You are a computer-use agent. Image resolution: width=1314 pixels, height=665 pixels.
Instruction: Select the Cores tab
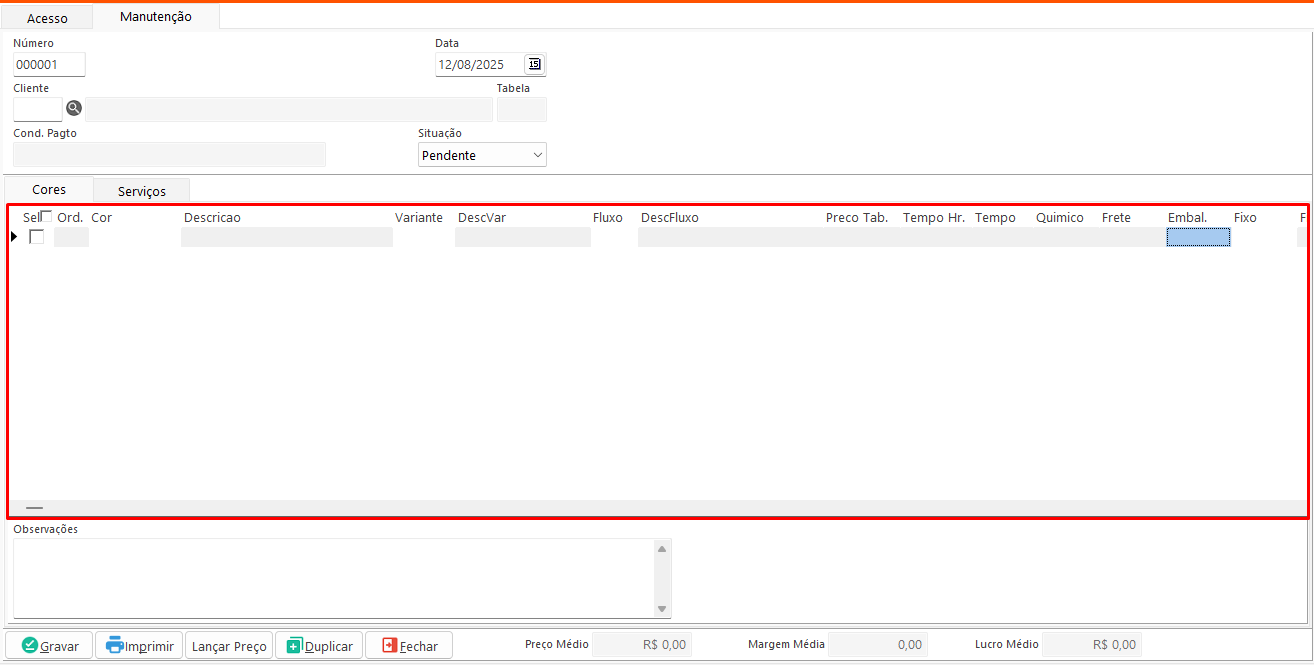(x=49, y=189)
